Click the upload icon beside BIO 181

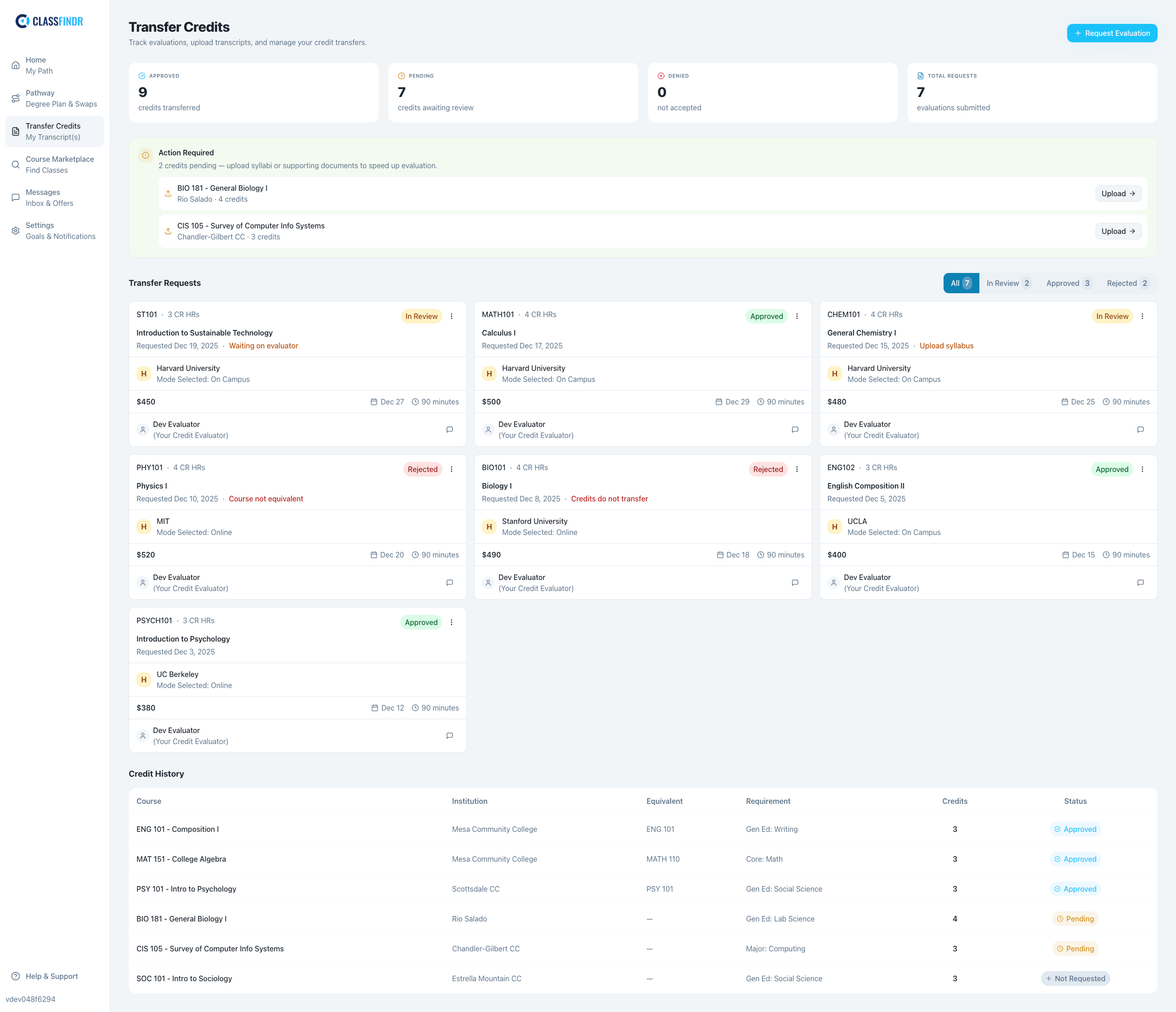(168, 193)
